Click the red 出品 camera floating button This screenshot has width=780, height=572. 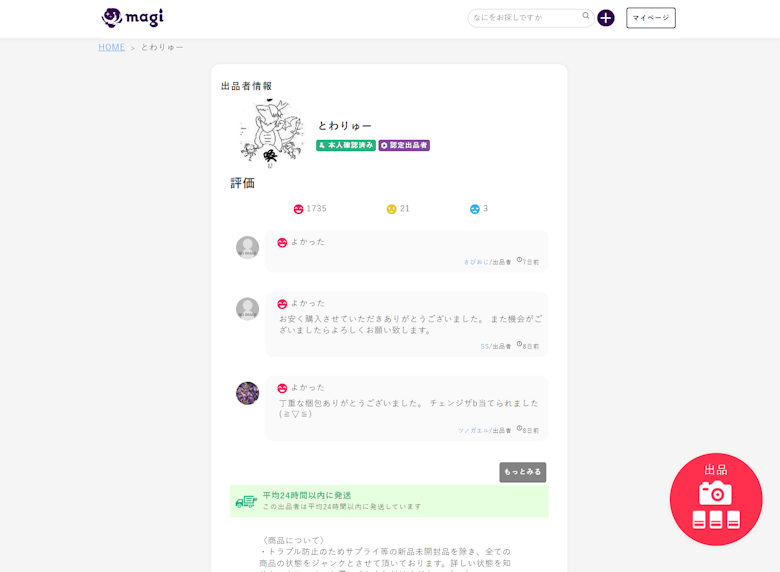pos(716,499)
